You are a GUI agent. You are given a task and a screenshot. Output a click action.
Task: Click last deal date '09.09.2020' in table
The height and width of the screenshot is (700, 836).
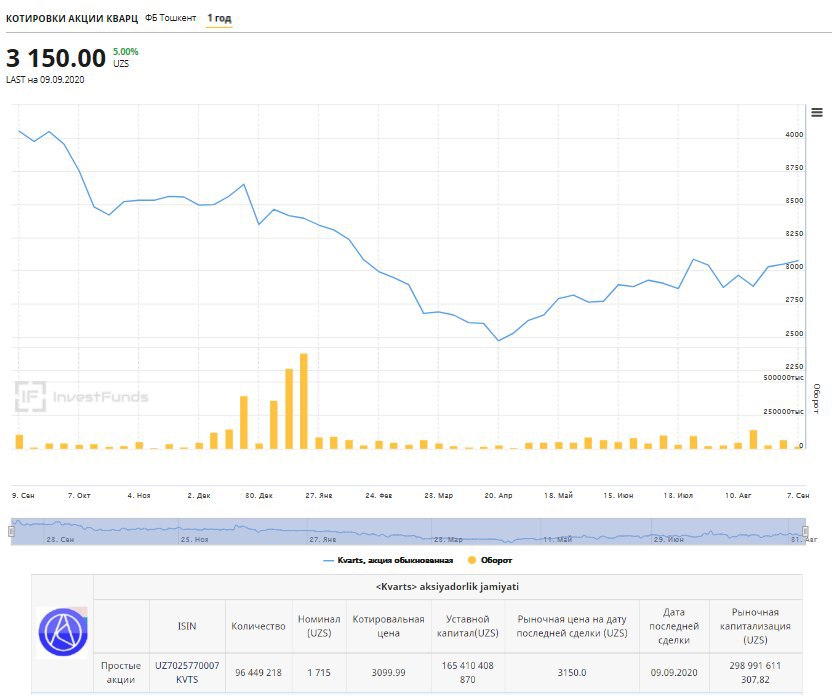click(674, 673)
